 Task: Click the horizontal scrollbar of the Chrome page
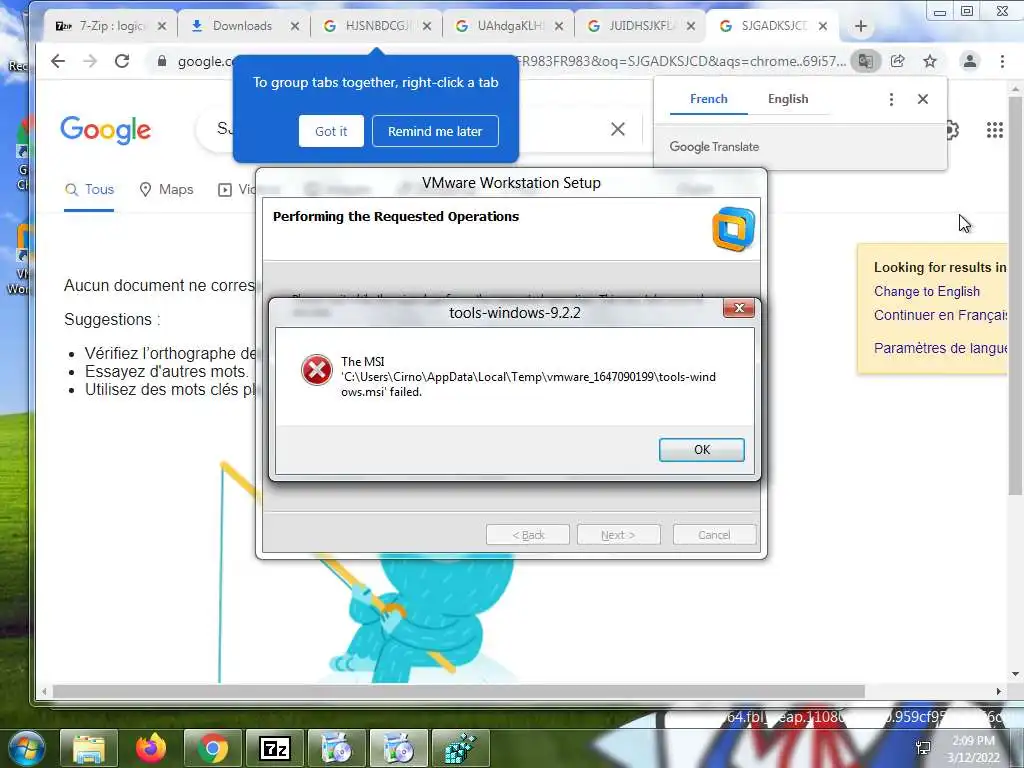458,691
